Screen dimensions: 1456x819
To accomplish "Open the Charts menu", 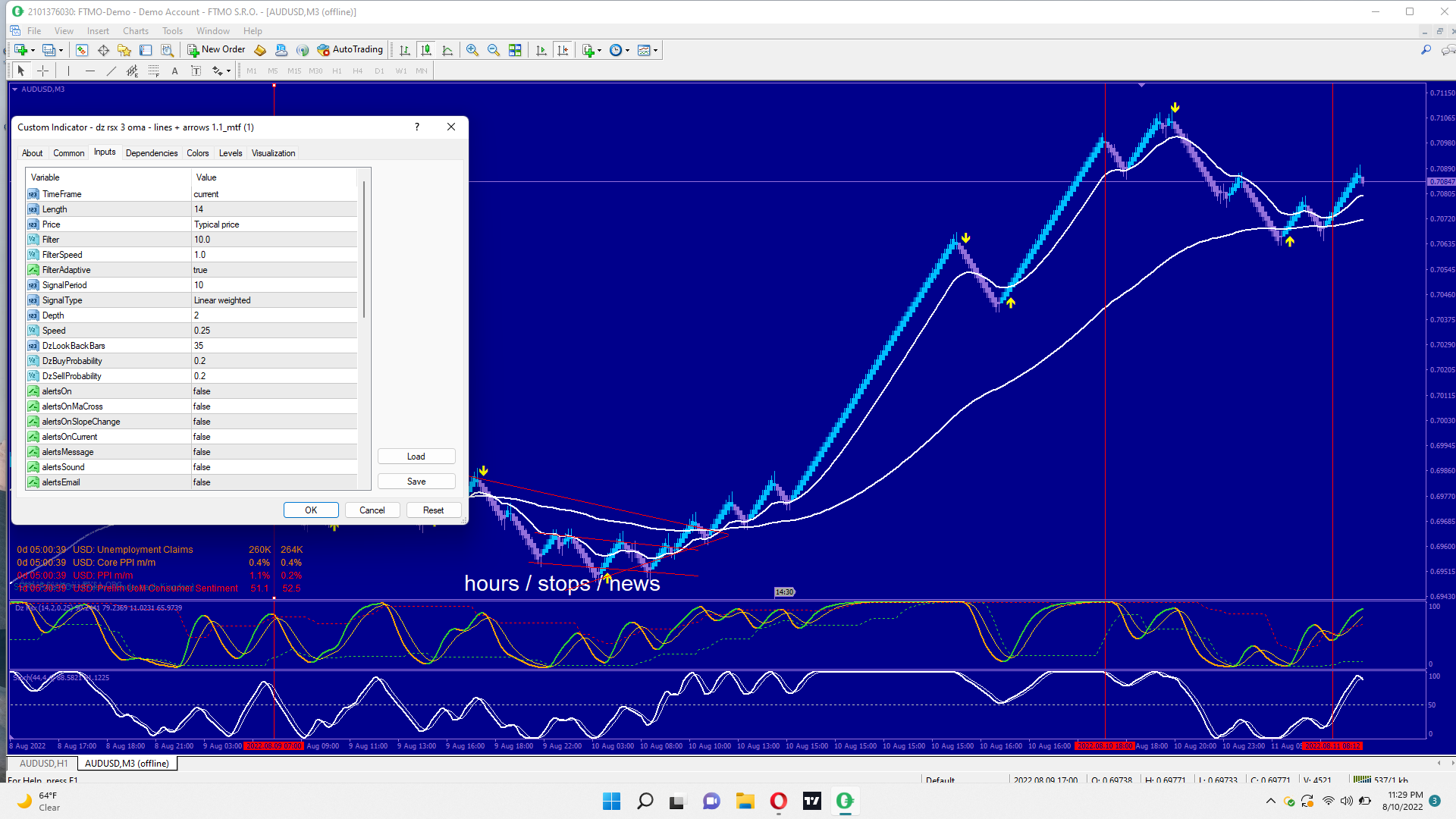I will click(x=135, y=31).
